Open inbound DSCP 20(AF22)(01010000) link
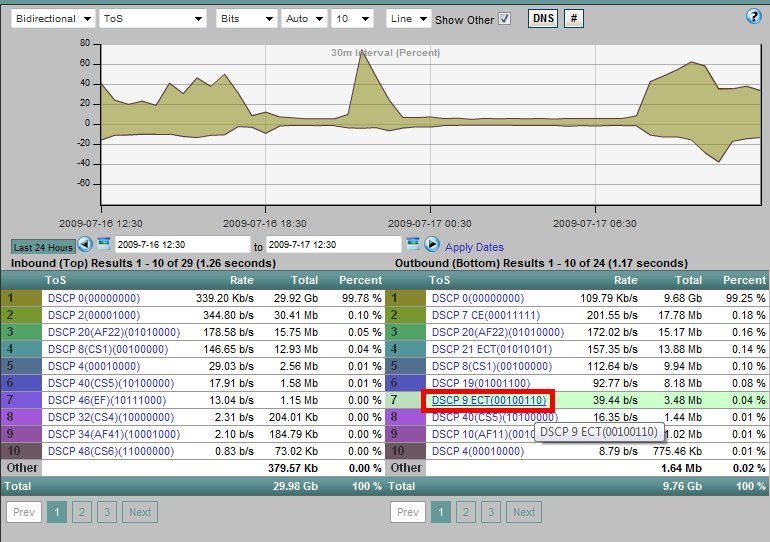Viewport: 770px width, 542px height. tap(114, 332)
